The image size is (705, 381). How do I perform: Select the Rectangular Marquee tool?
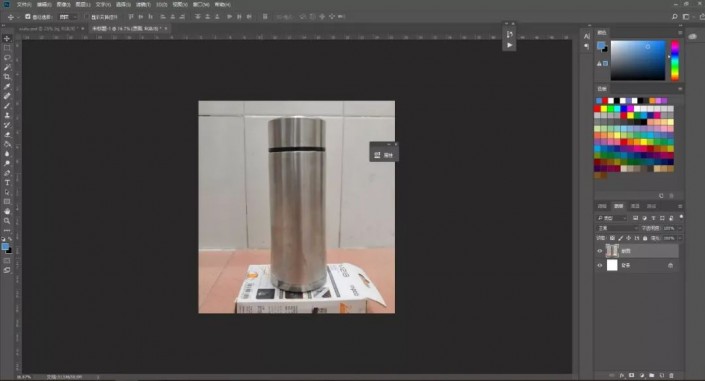[7, 48]
